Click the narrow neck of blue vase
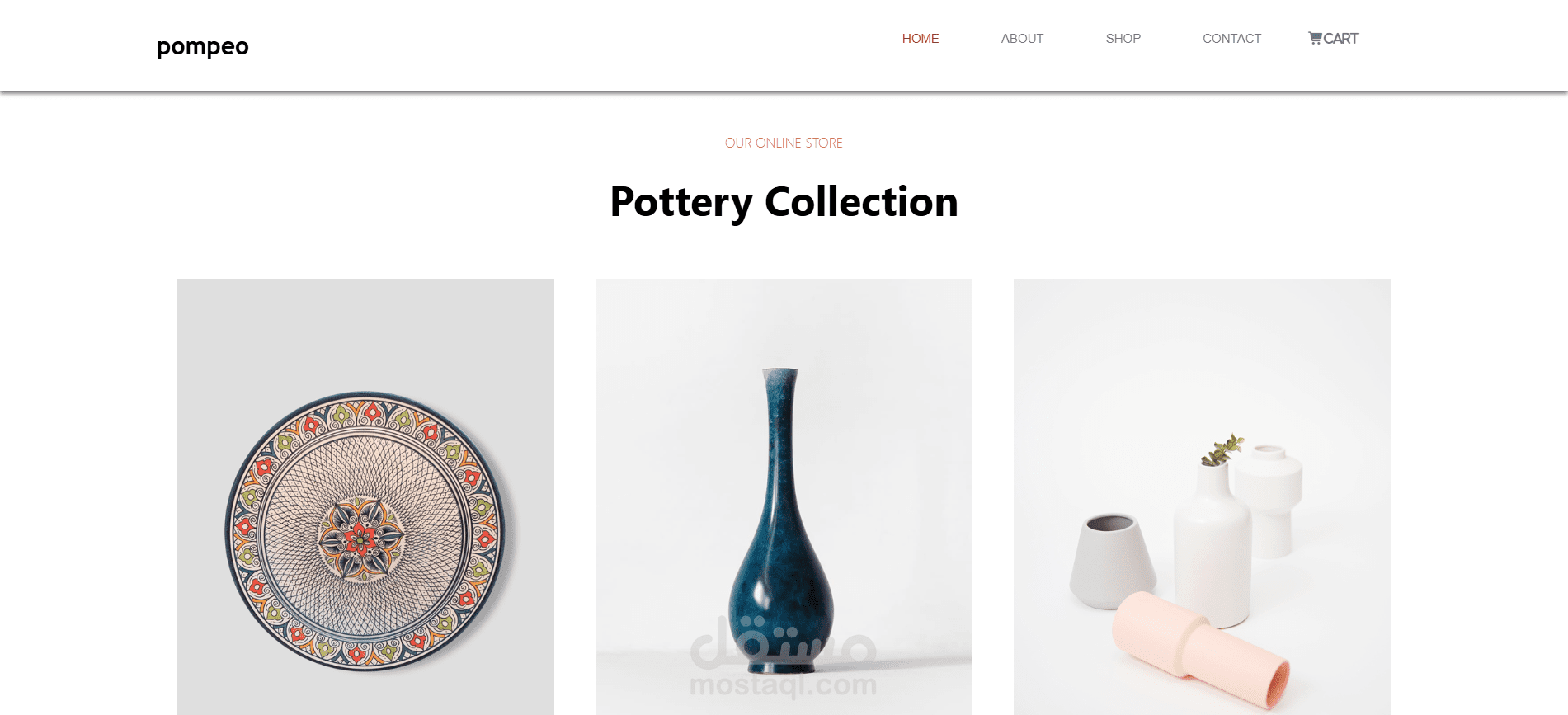Image resolution: width=1568 pixels, height=715 pixels. click(780, 437)
